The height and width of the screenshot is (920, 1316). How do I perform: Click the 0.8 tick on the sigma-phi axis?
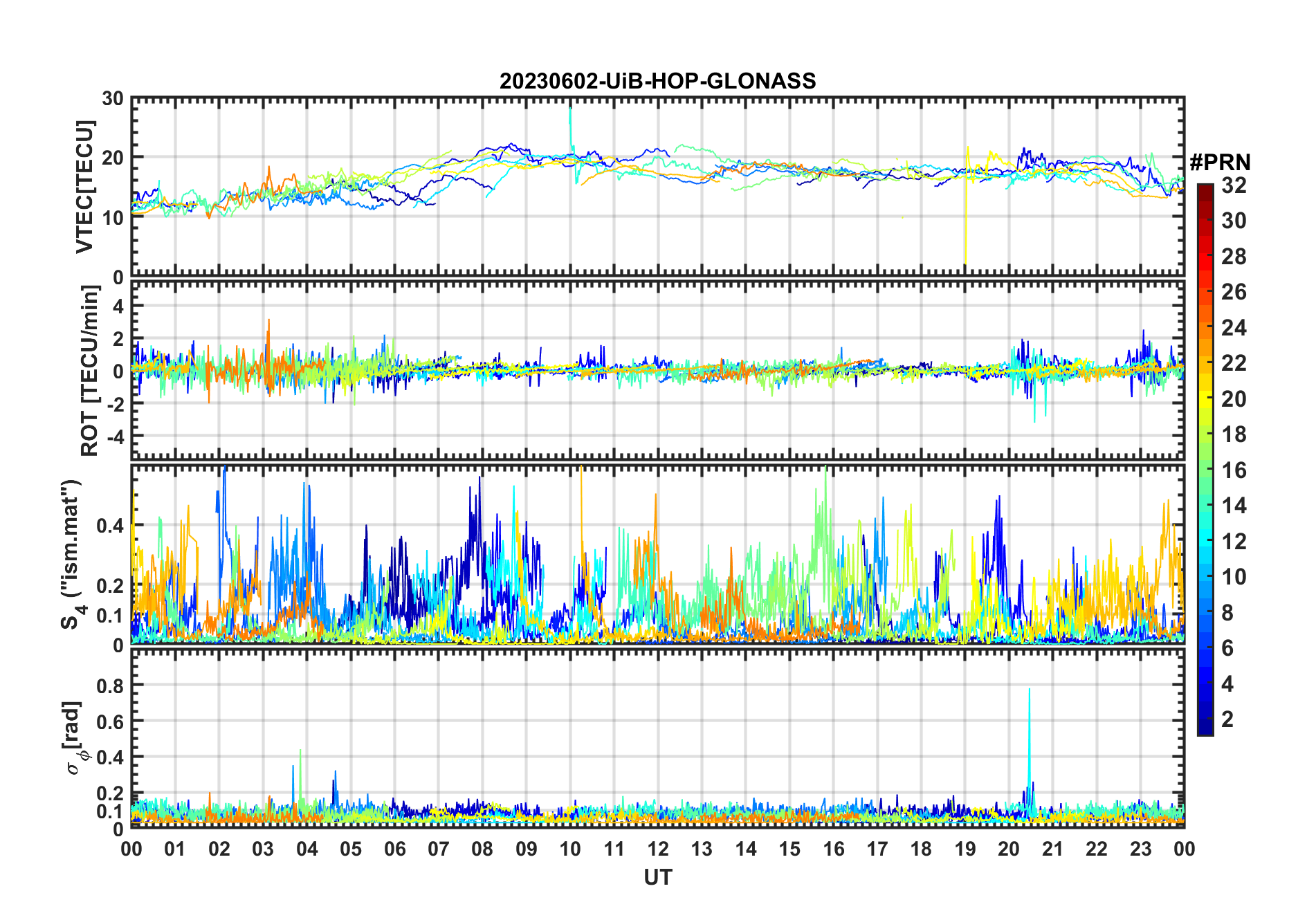[x=110, y=686]
